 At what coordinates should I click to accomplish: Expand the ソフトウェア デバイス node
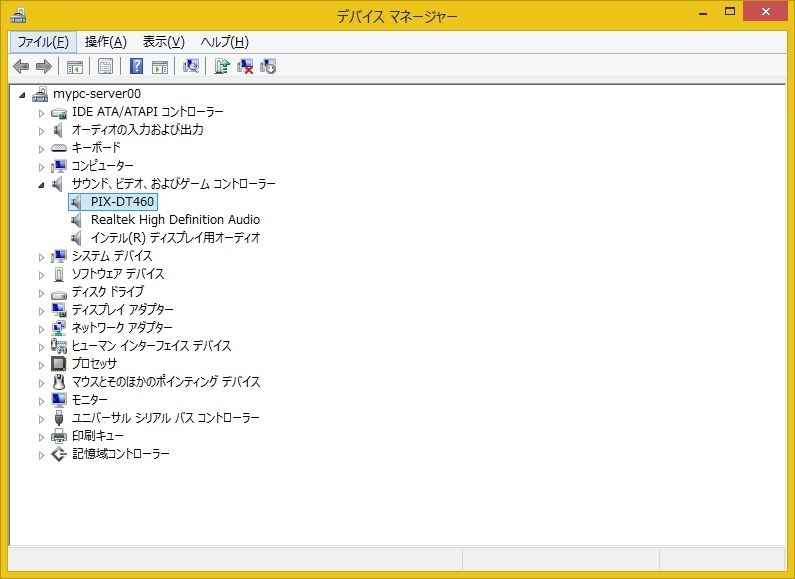[x=42, y=275]
